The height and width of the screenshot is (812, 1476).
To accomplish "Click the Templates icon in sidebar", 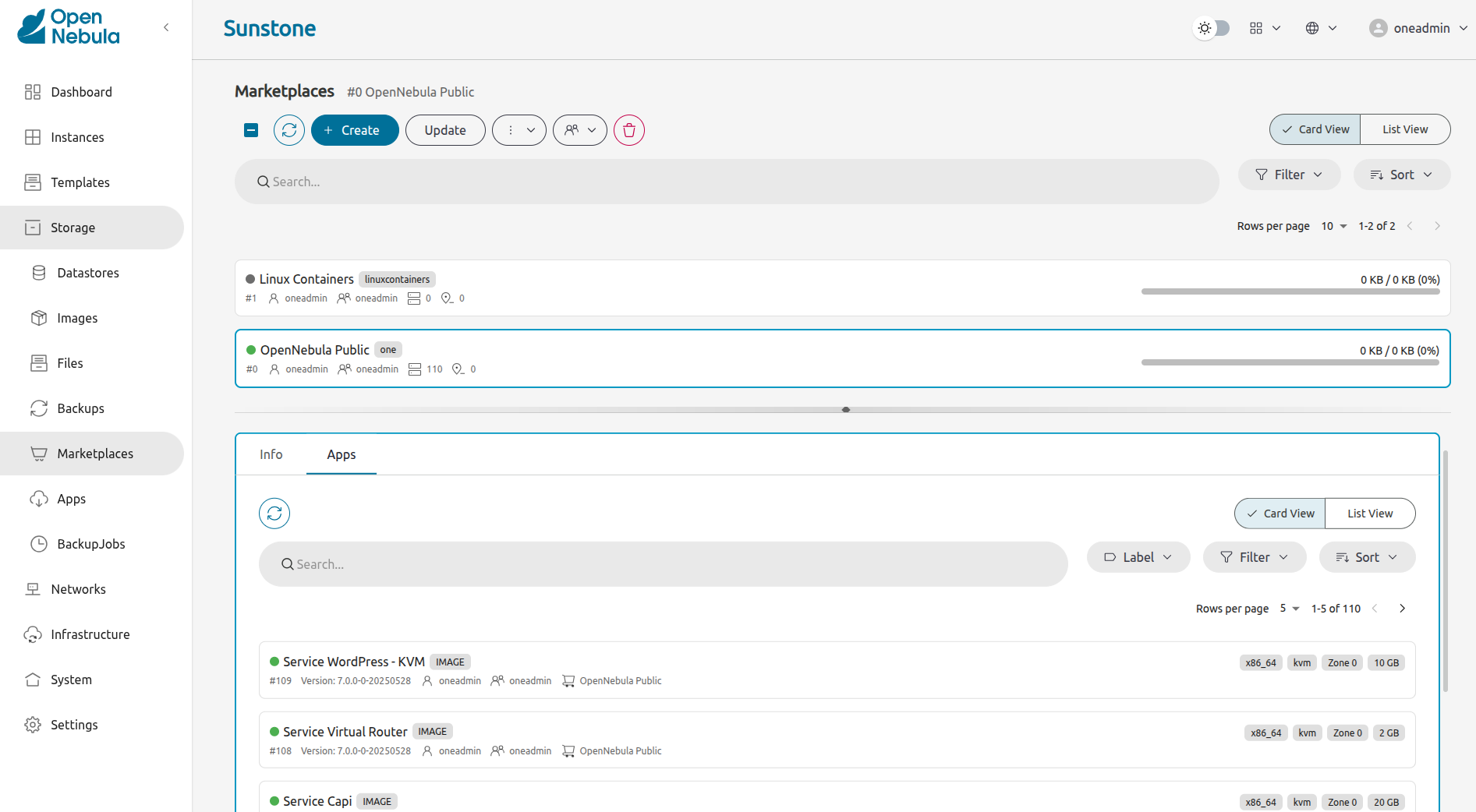I will tap(33, 182).
